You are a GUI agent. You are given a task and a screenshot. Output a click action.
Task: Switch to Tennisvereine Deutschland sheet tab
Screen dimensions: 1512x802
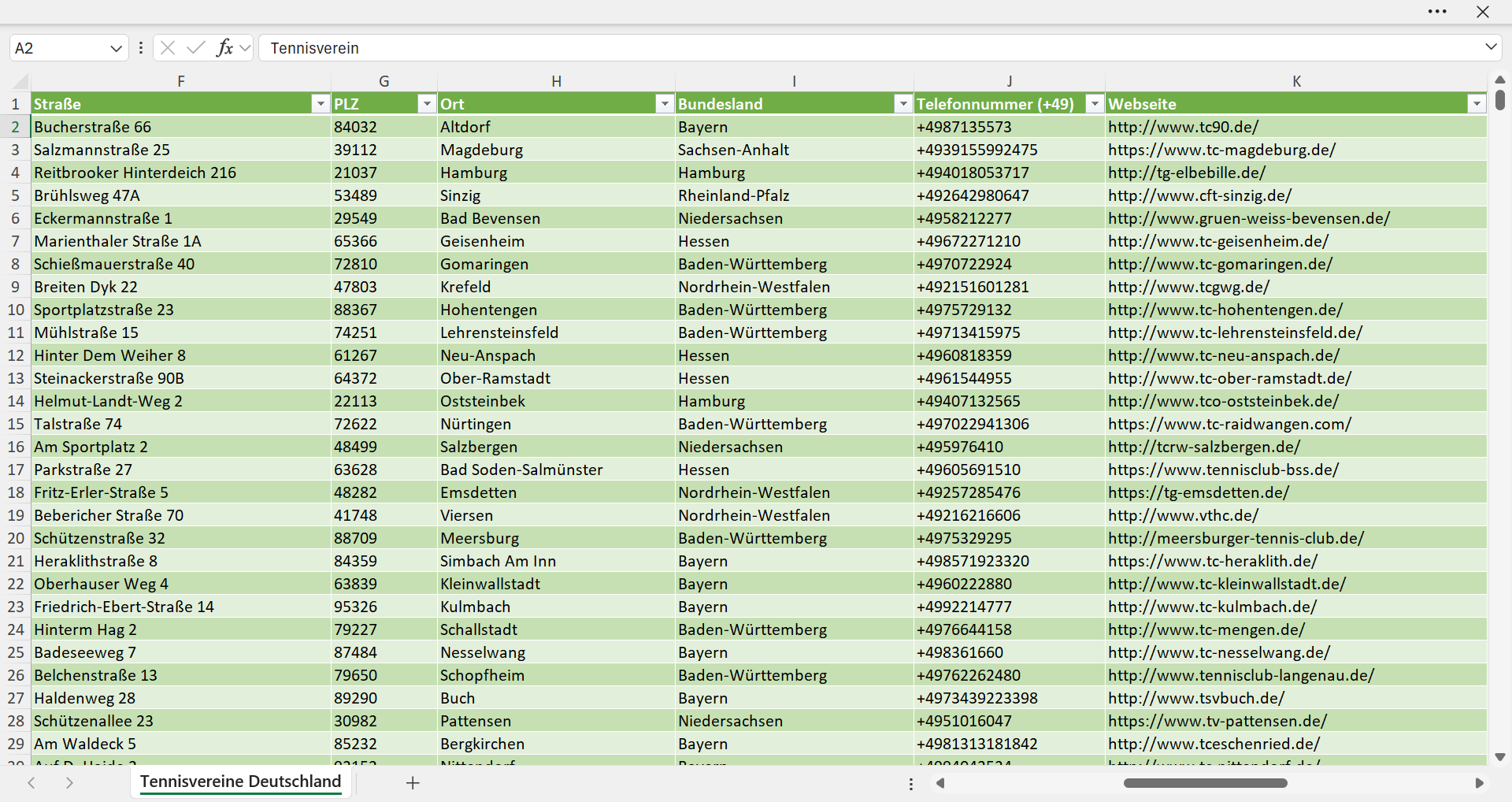tap(241, 782)
